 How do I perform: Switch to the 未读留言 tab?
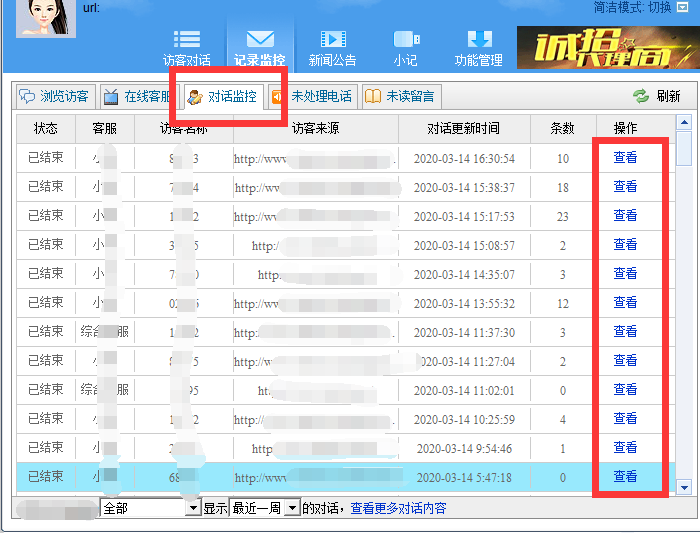coord(402,96)
